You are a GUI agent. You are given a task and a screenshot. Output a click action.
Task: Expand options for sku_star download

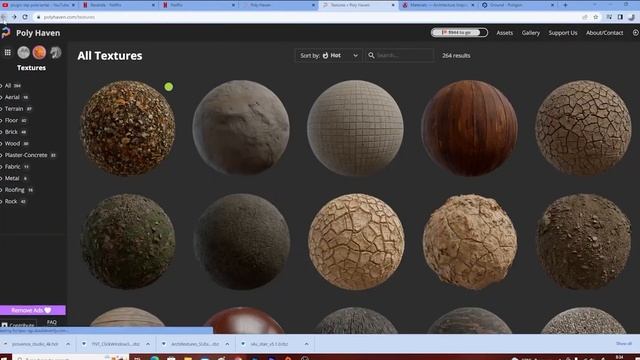pyautogui.click(x=306, y=344)
